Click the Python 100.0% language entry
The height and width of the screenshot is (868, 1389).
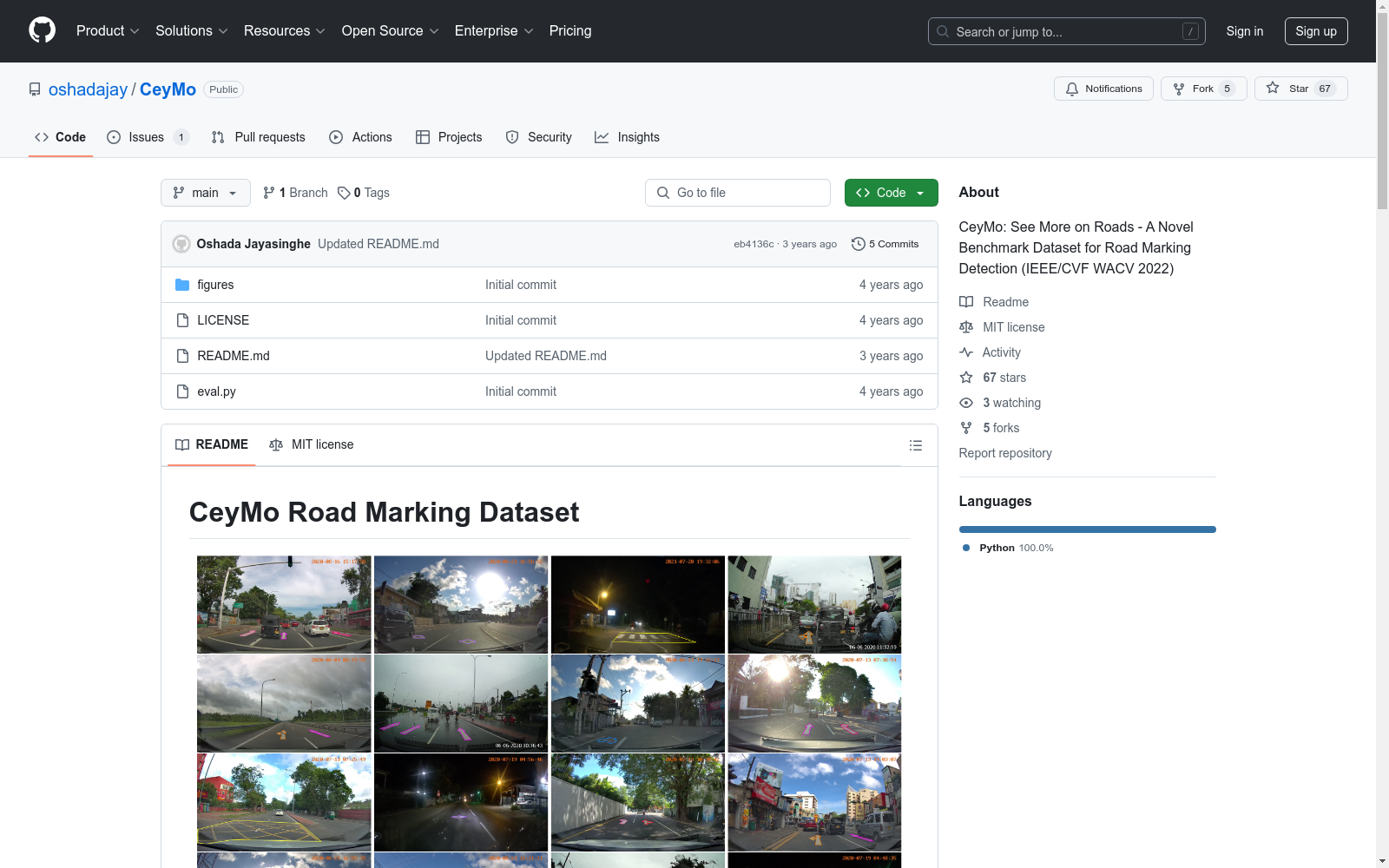click(x=1008, y=548)
